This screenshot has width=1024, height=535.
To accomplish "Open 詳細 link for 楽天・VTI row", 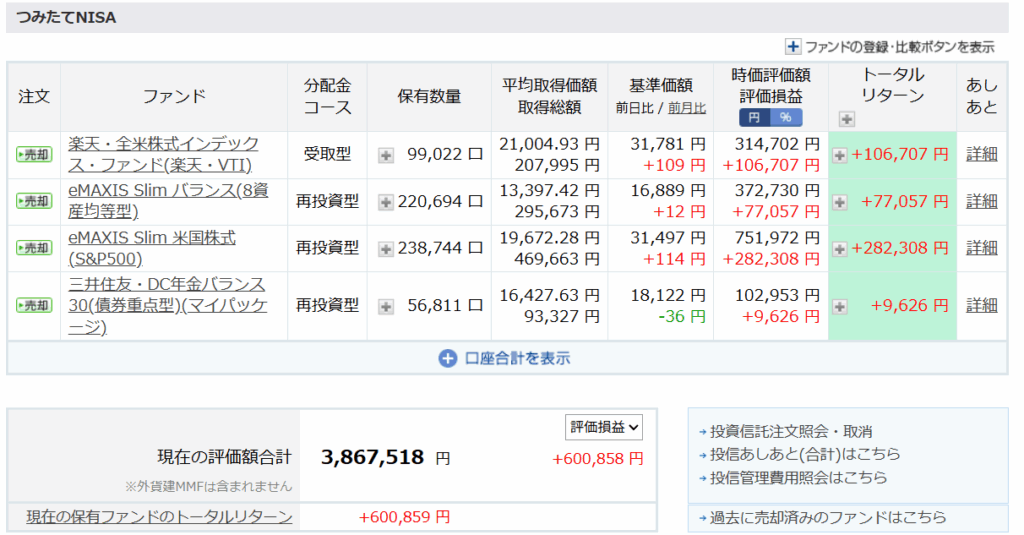I will (982, 154).
